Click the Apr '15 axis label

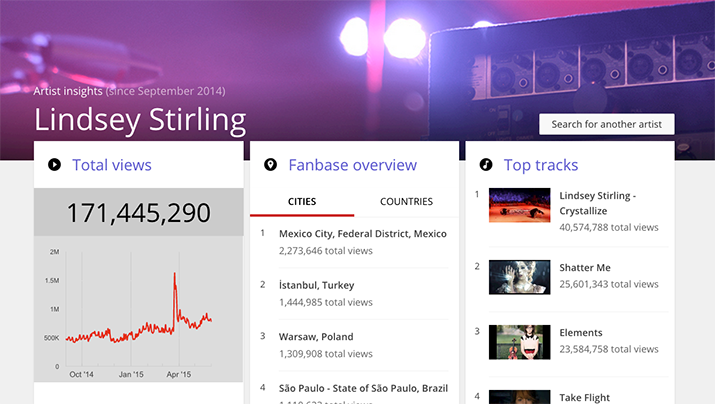(179, 374)
